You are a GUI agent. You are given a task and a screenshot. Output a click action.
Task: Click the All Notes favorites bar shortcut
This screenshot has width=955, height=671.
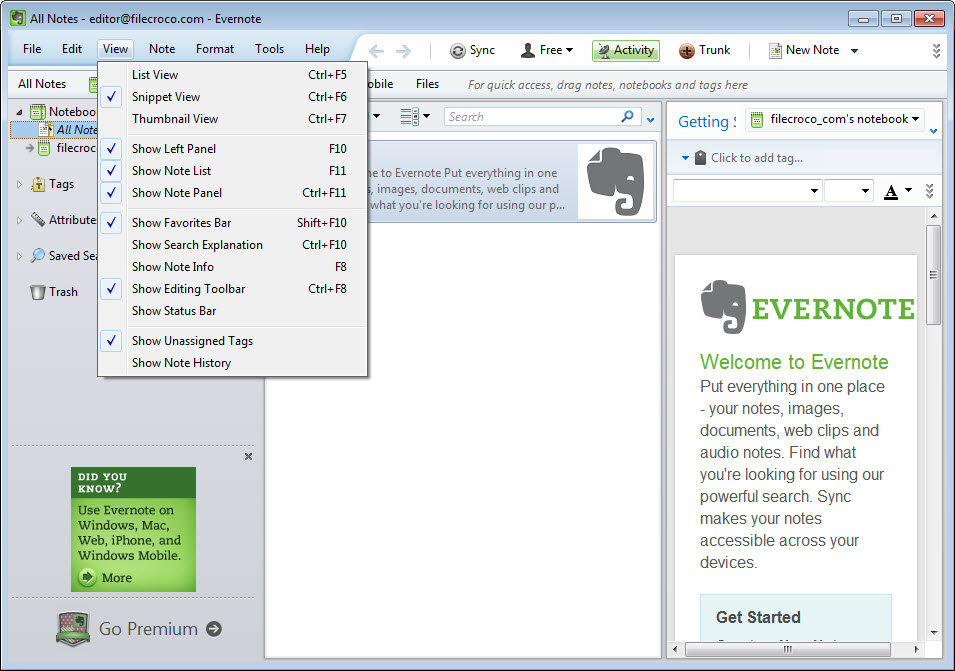42,84
